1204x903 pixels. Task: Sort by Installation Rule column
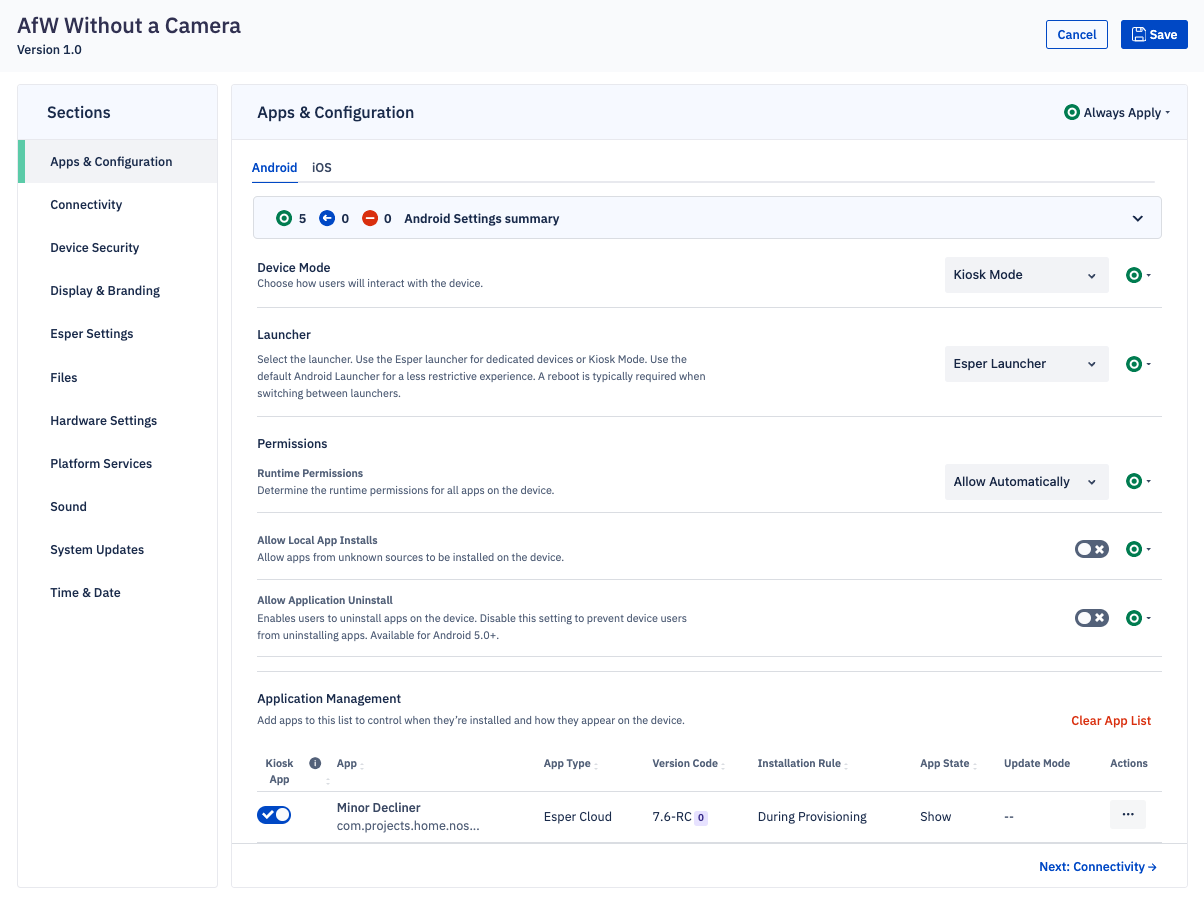point(803,764)
